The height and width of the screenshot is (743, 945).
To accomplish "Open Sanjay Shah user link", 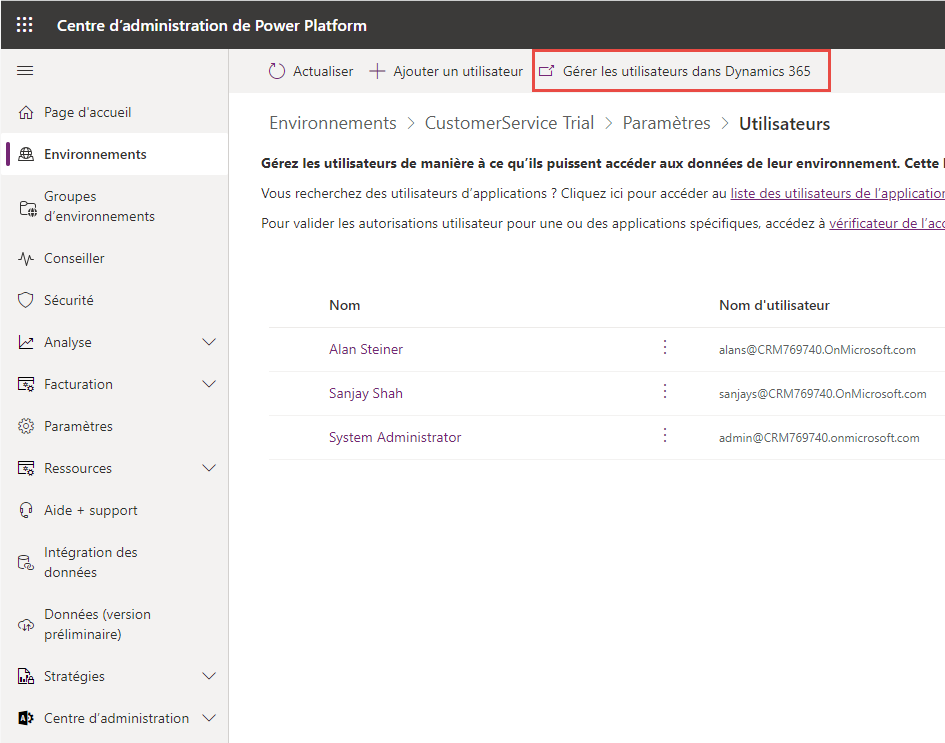I will coord(366,393).
